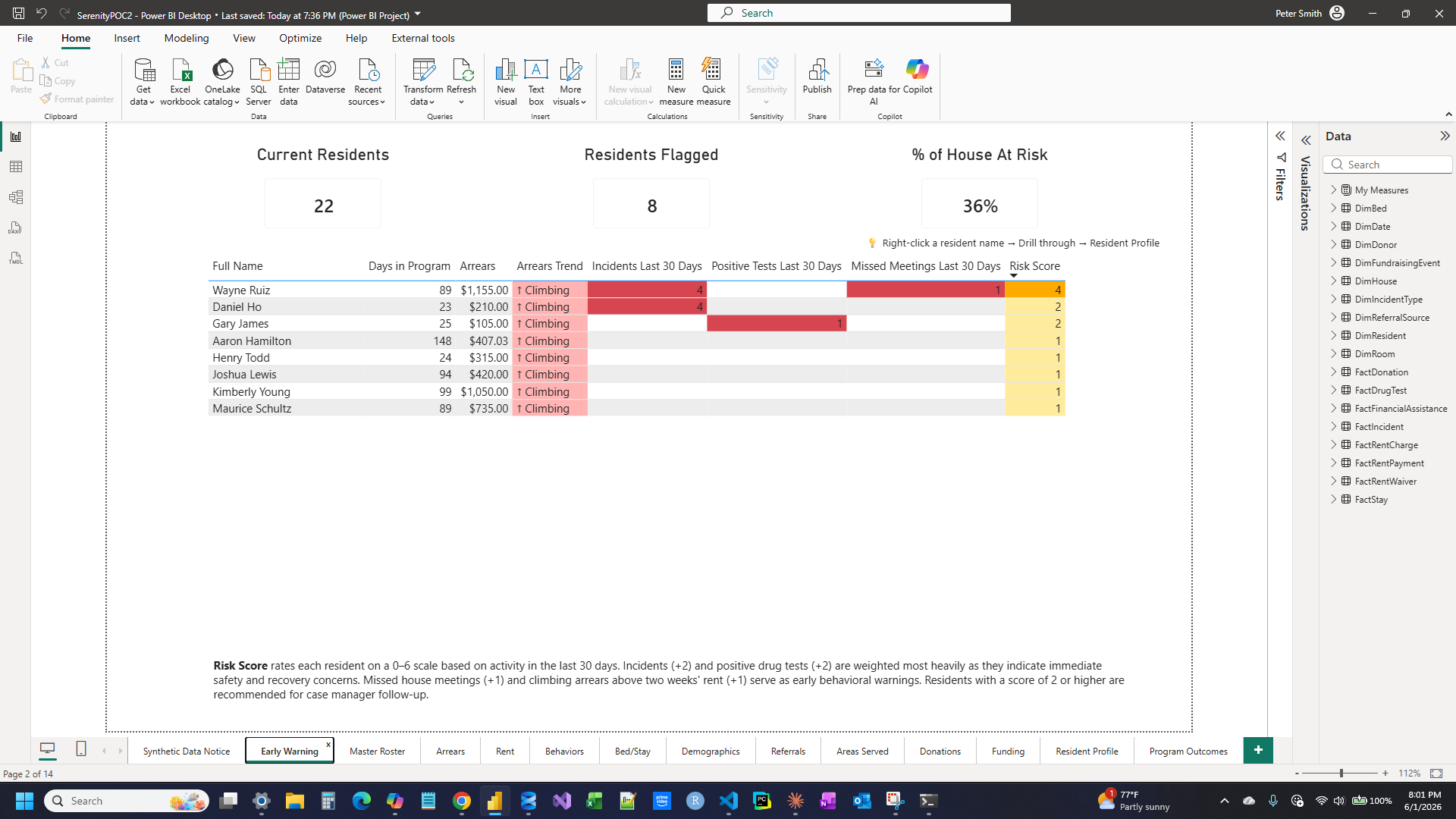Viewport: 1456px width, 819px height.
Task: Fit page to window icon
Action: click(x=1436, y=773)
